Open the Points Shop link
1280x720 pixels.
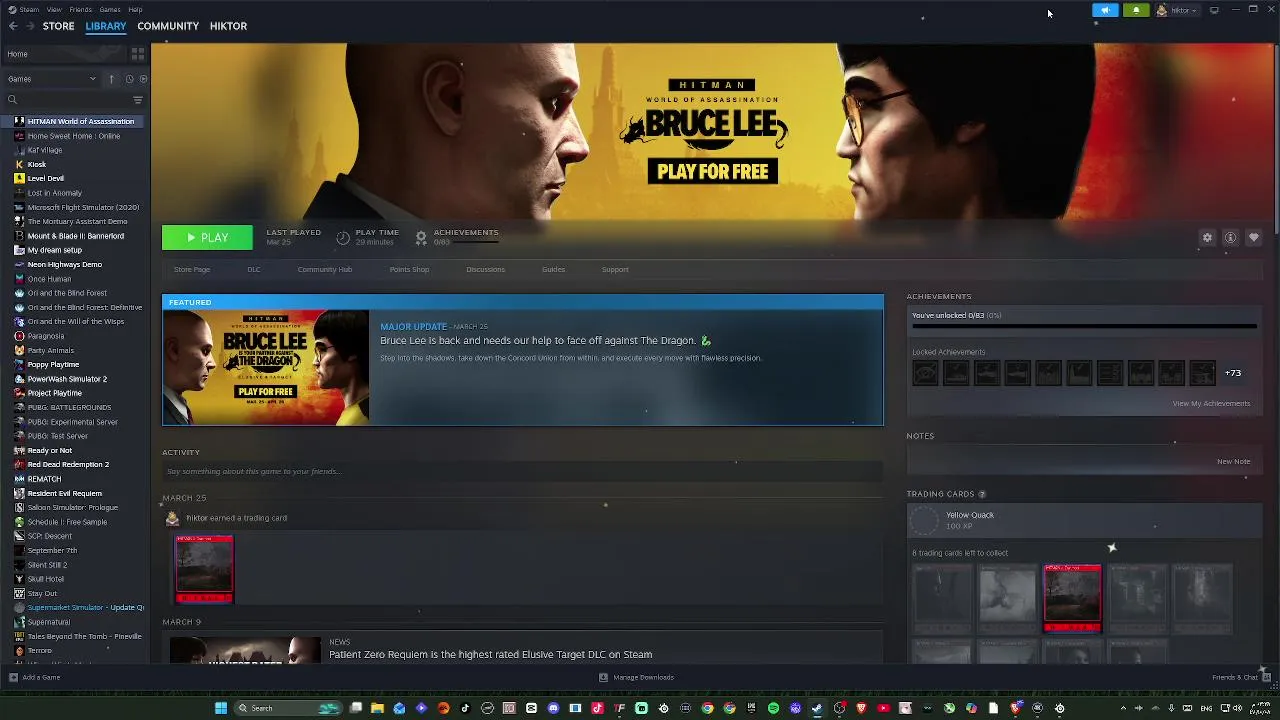click(x=409, y=269)
